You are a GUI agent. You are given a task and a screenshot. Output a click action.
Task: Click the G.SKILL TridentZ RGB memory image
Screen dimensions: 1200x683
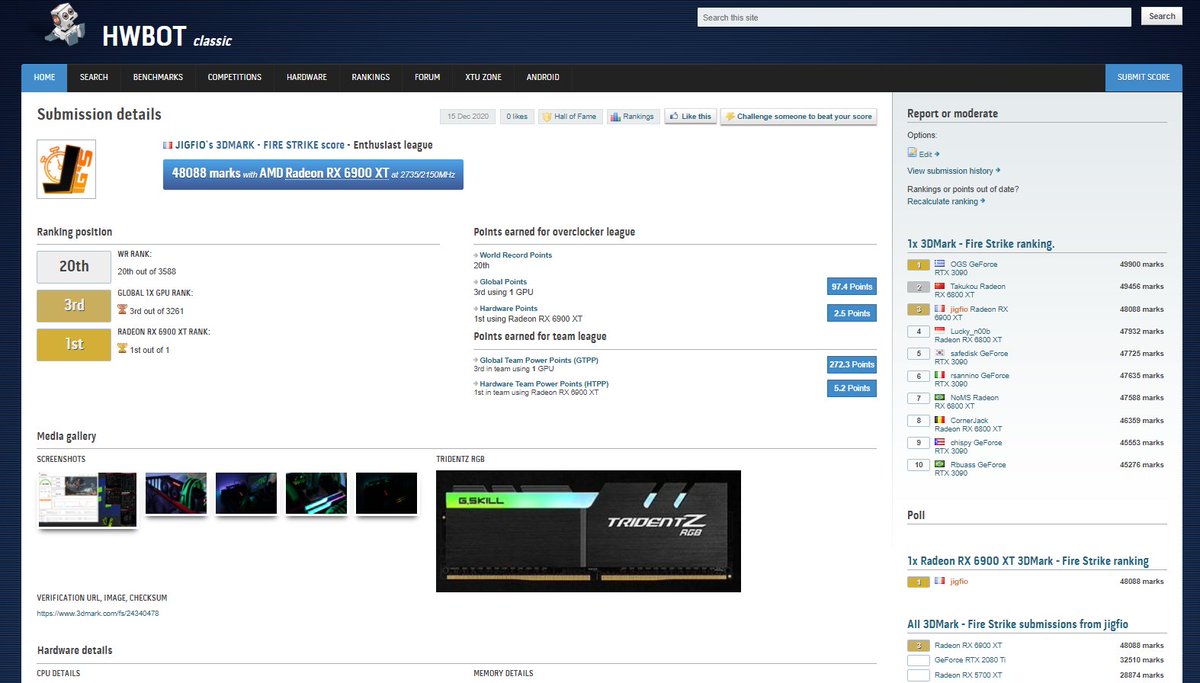pyautogui.click(x=588, y=530)
